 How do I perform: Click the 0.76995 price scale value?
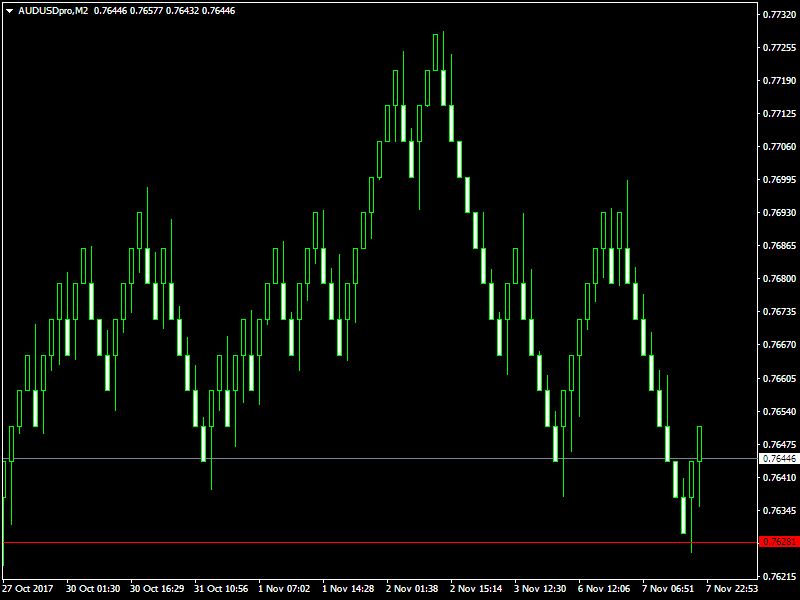coord(779,180)
